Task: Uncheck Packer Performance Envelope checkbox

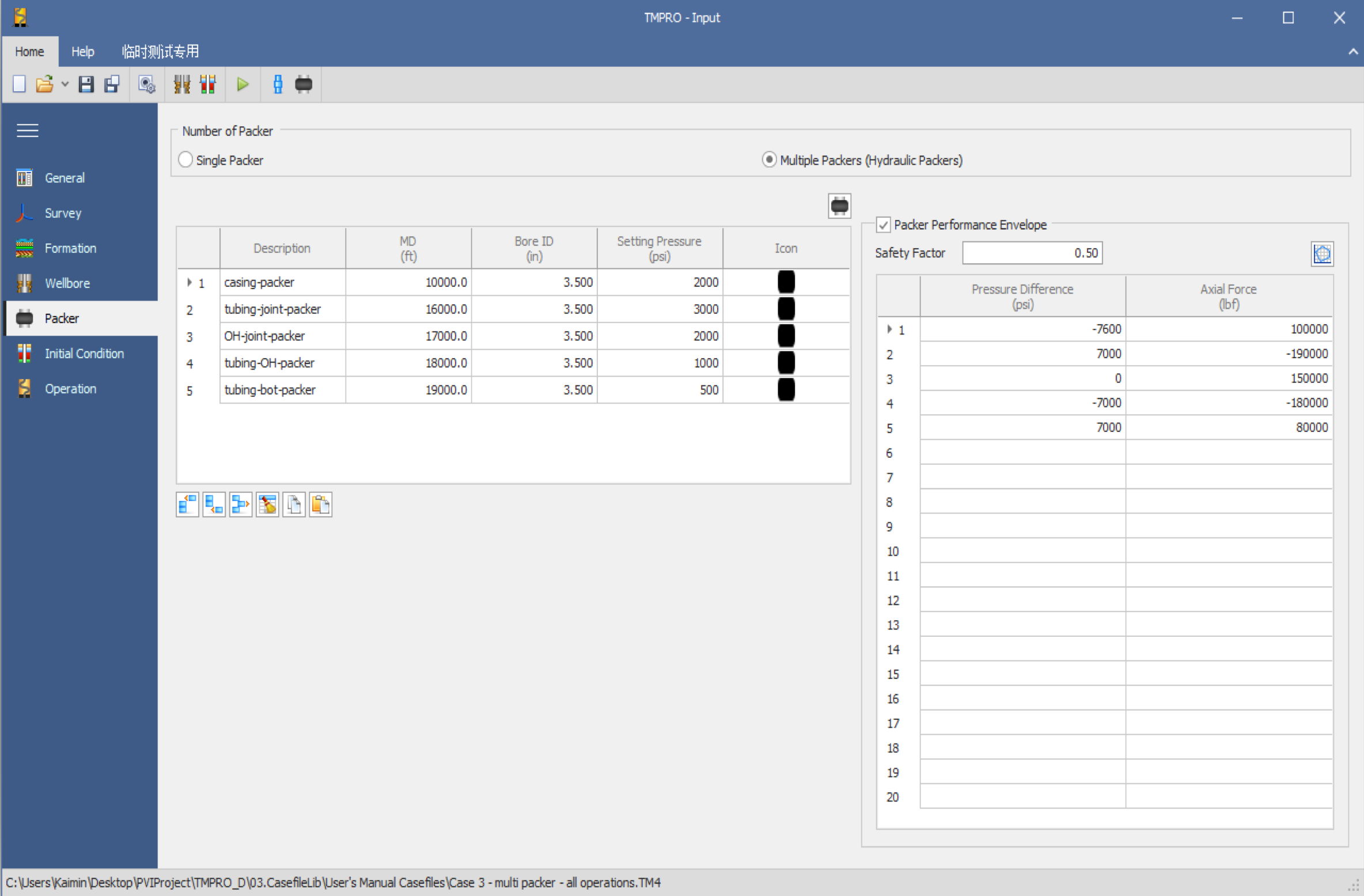Action: [883, 225]
